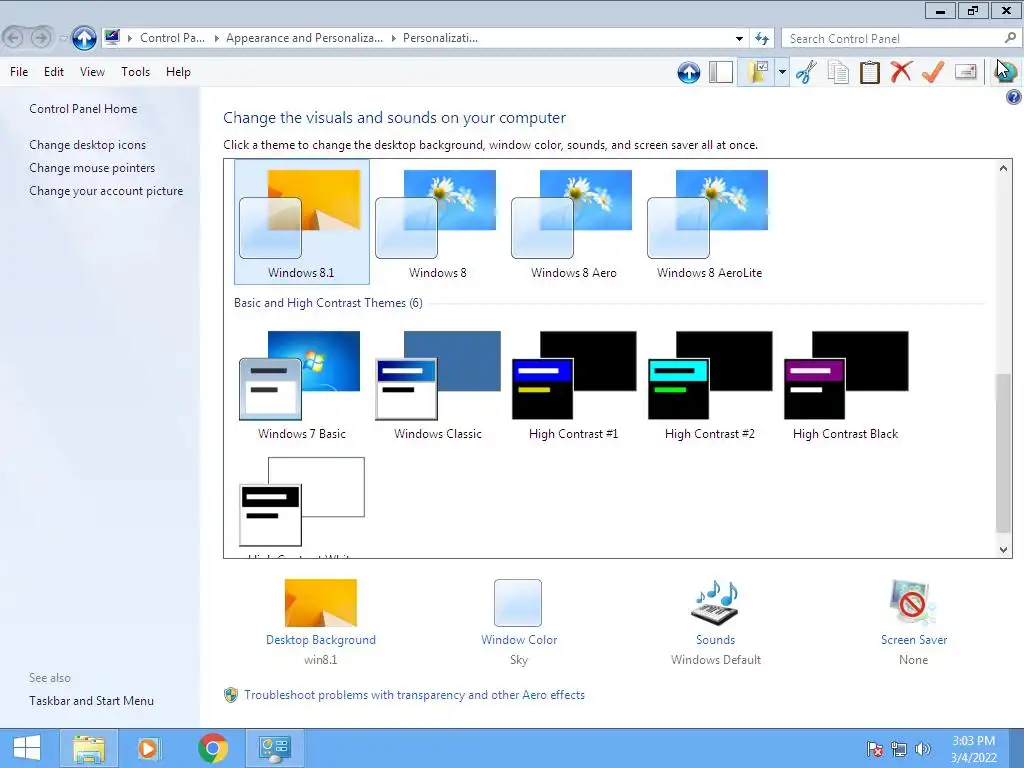Select the Windows 8 Aero theme

573,222
